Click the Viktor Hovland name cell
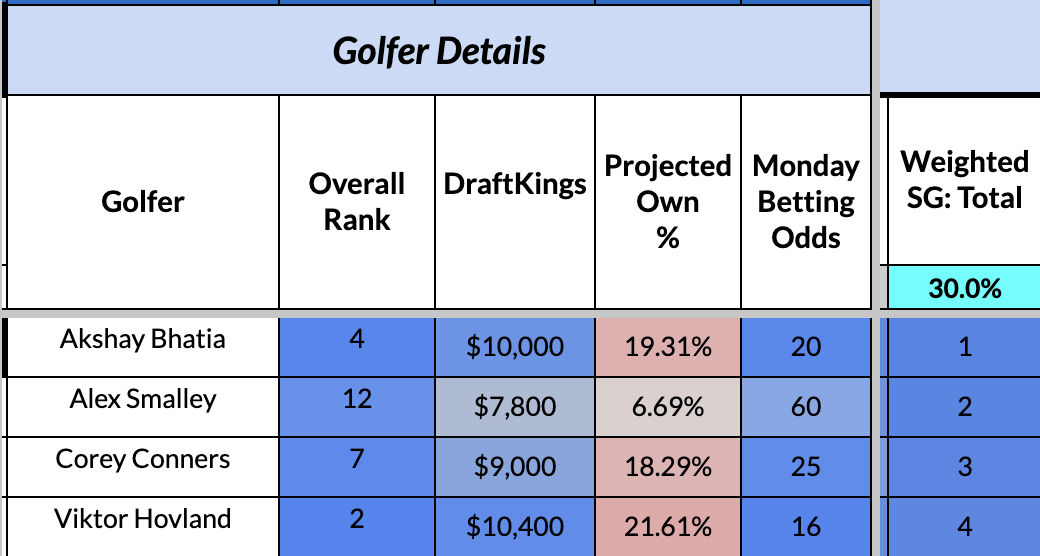Image resolution: width=1040 pixels, height=556 pixels. [x=143, y=520]
